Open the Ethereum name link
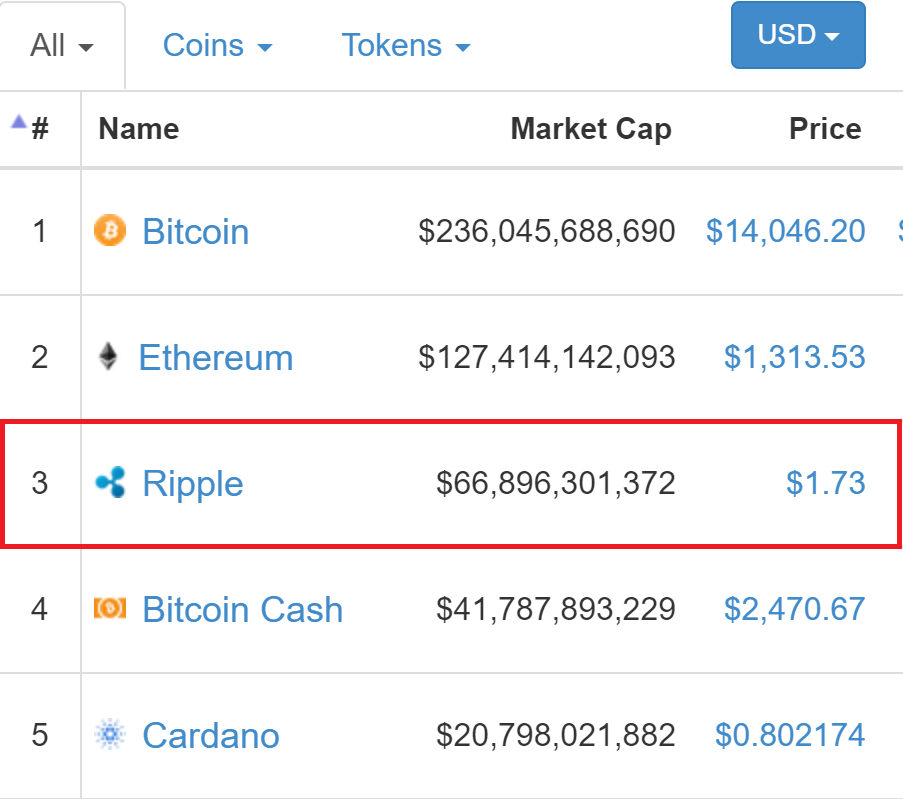The width and height of the screenshot is (903, 799). pos(216,358)
